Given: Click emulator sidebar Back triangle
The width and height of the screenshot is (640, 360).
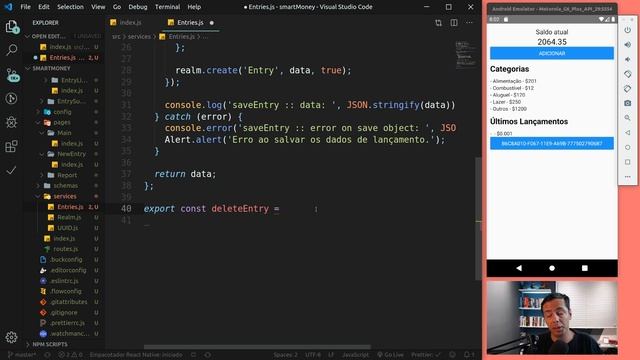Looking at the screenshot, I should click(628, 133).
